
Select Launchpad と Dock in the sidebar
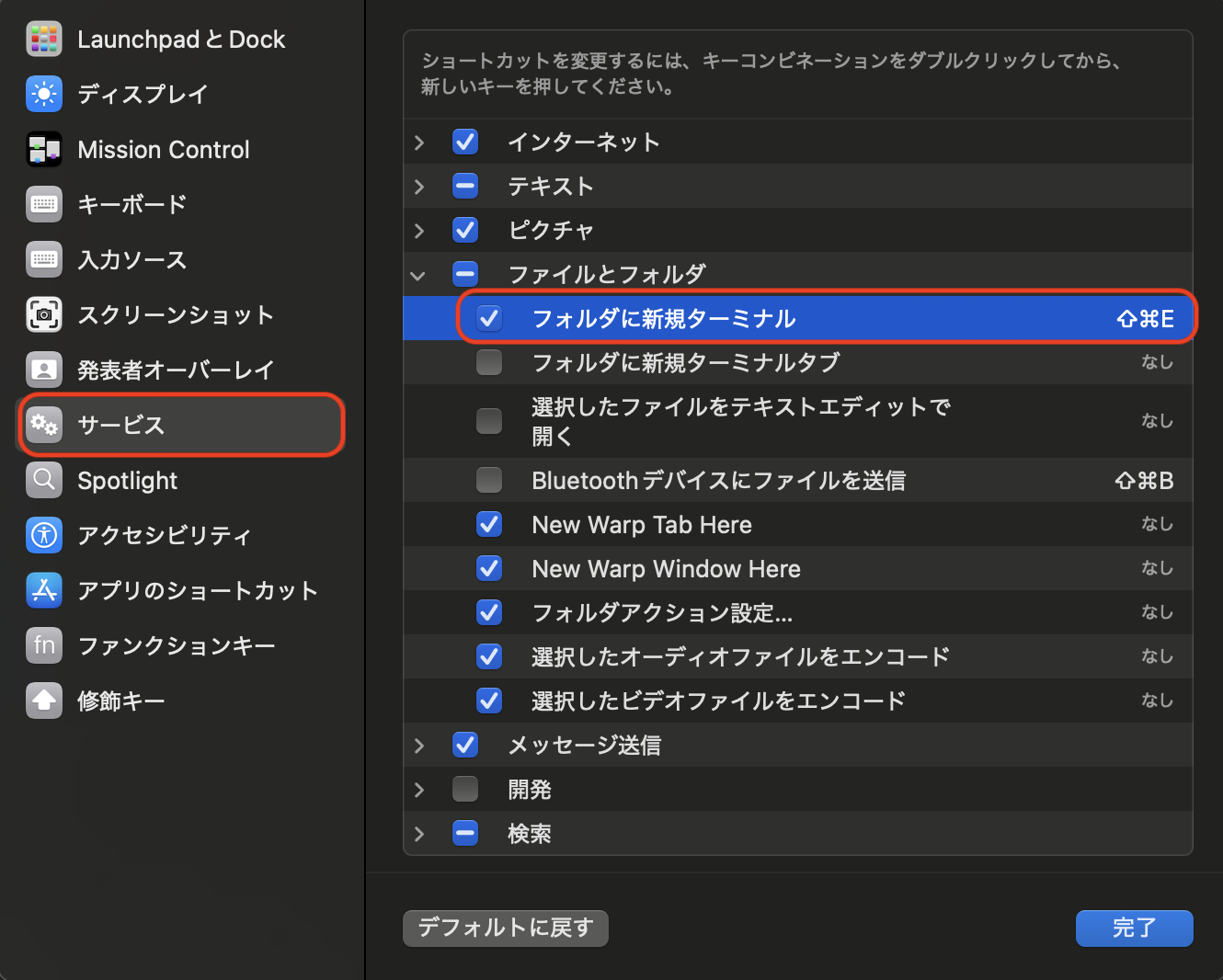coord(43,39)
